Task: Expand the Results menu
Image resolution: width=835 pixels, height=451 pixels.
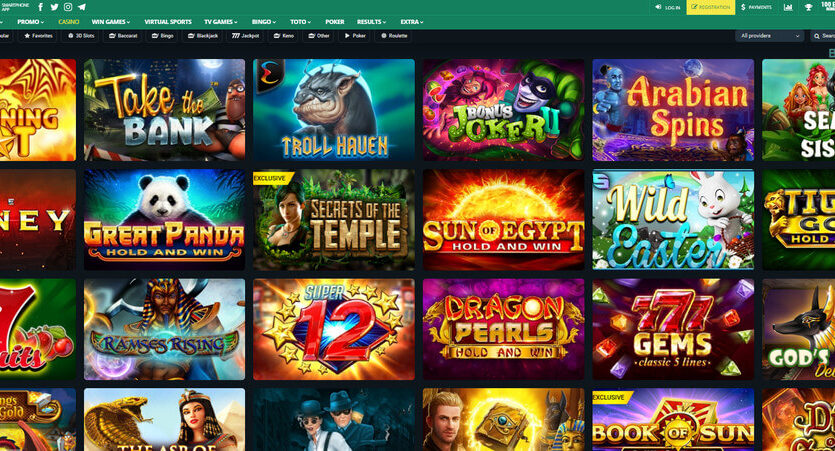Action: (x=371, y=22)
